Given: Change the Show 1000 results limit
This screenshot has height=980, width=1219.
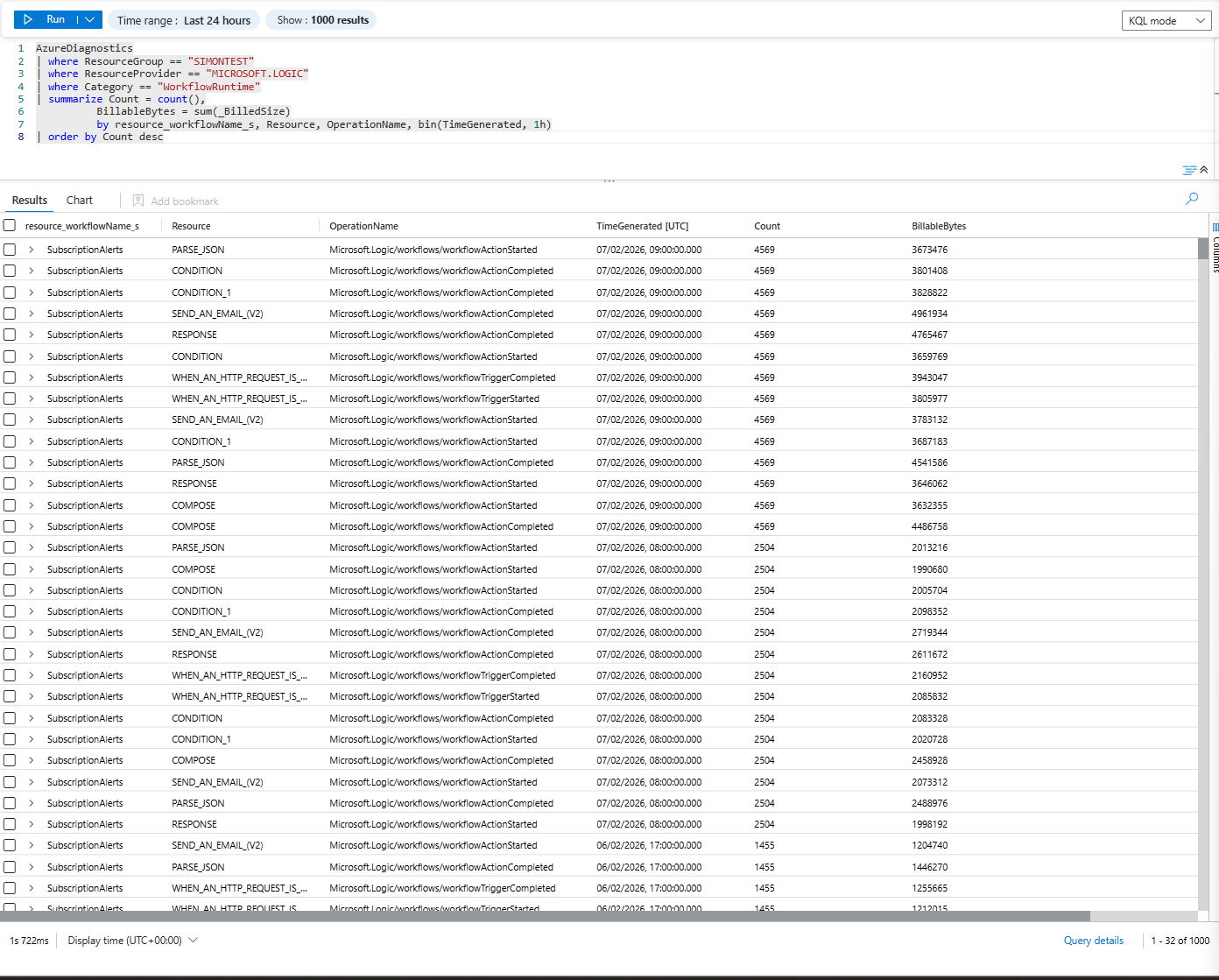Looking at the screenshot, I should coord(322,20).
